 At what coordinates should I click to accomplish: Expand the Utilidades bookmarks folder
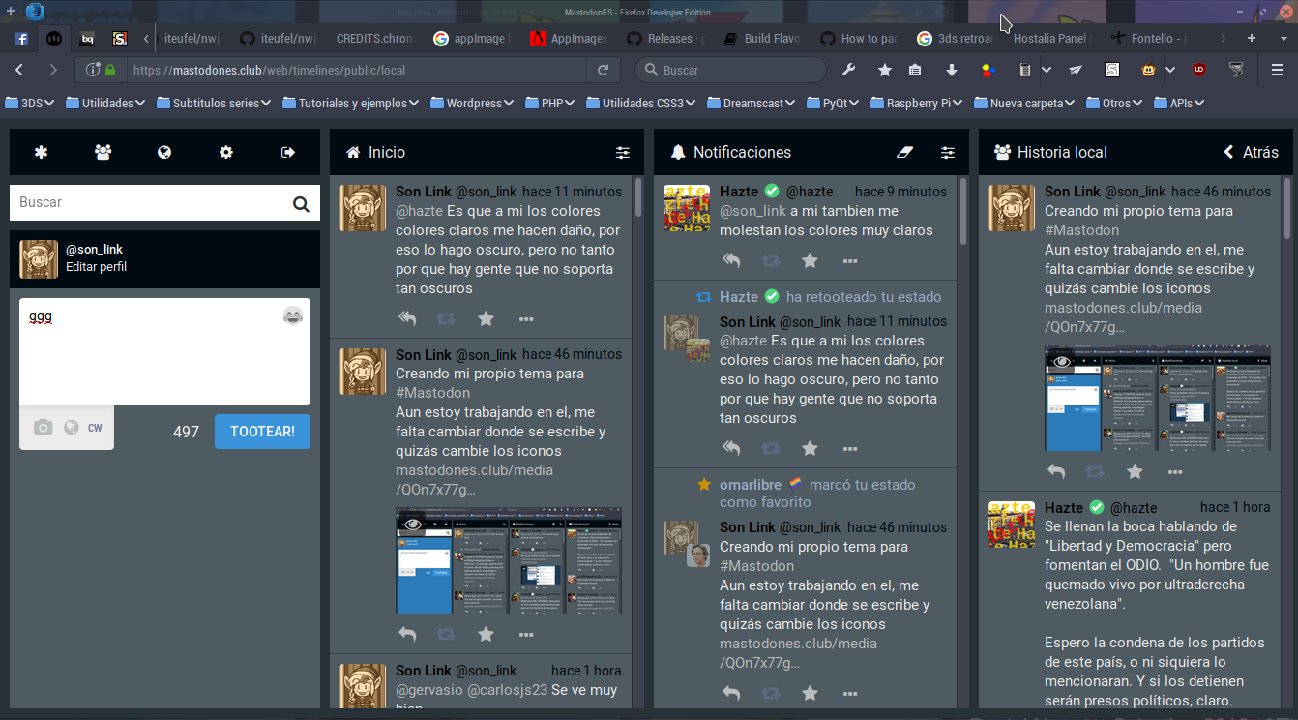106,102
